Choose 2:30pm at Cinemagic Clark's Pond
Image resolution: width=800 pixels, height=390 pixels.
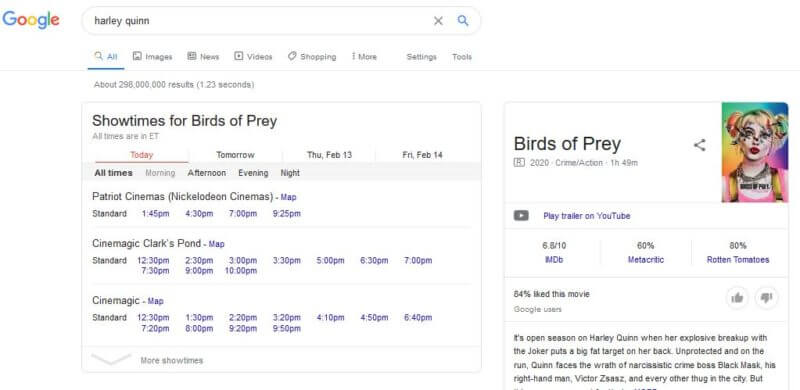pyautogui.click(x=199, y=260)
